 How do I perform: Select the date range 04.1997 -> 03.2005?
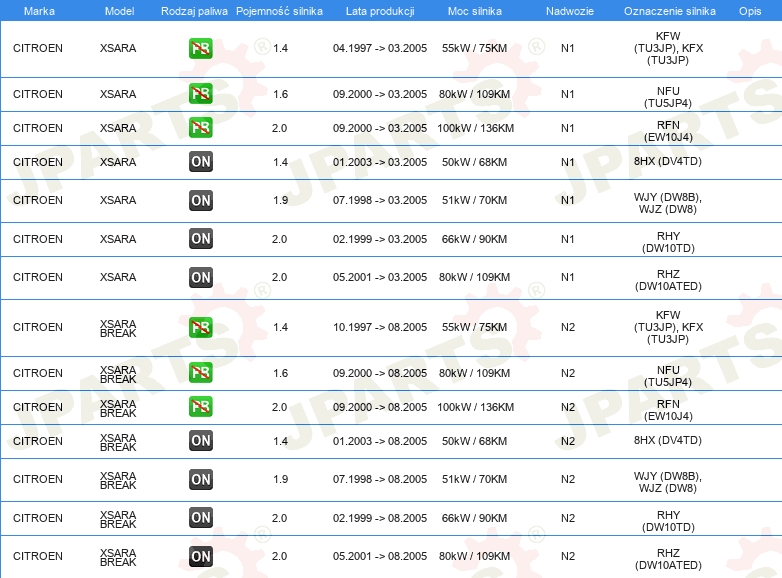(380, 48)
